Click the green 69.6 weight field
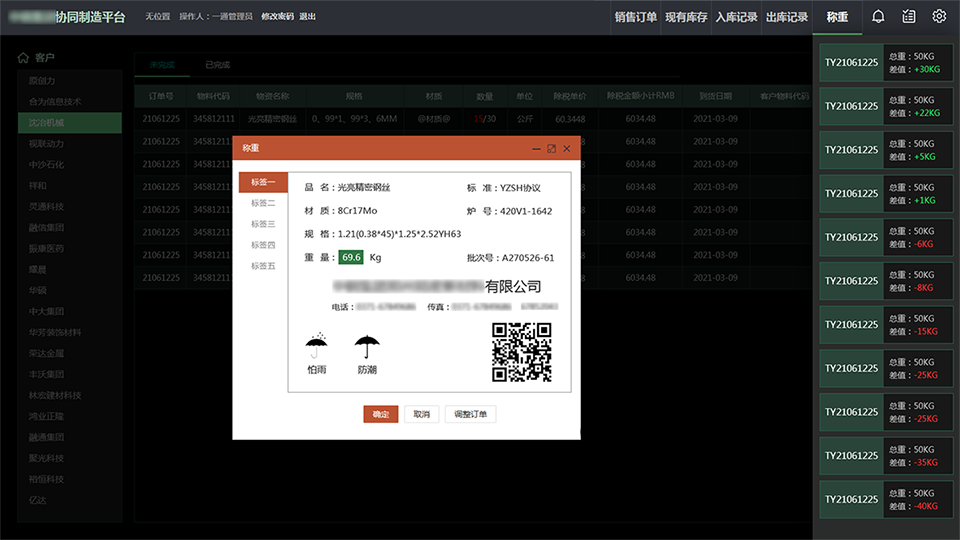This screenshot has height=540, width=960. point(351,257)
